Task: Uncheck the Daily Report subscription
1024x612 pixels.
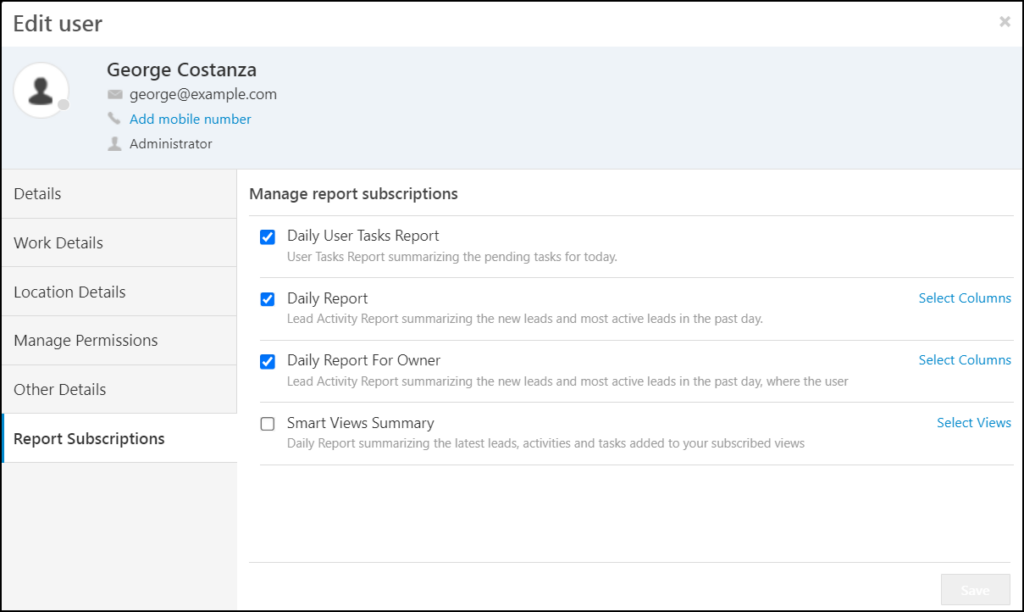Action: tap(267, 299)
